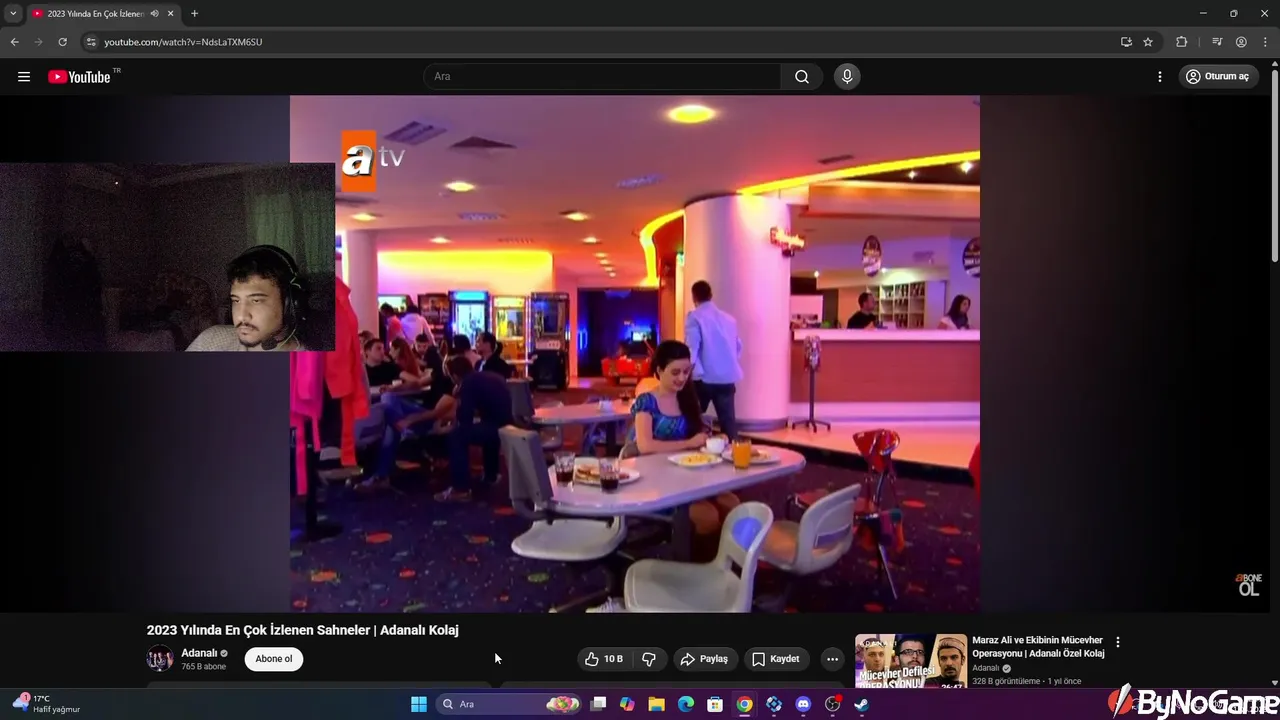Image resolution: width=1280 pixels, height=720 pixels.
Task: Click the Oturum aç sign-in button
Action: point(1218,77)
